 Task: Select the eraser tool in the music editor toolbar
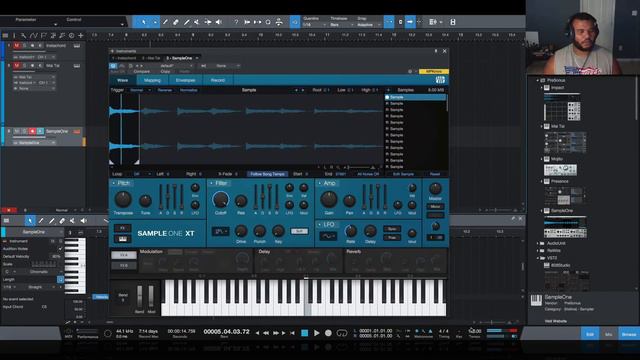click(x=62, y=221)
